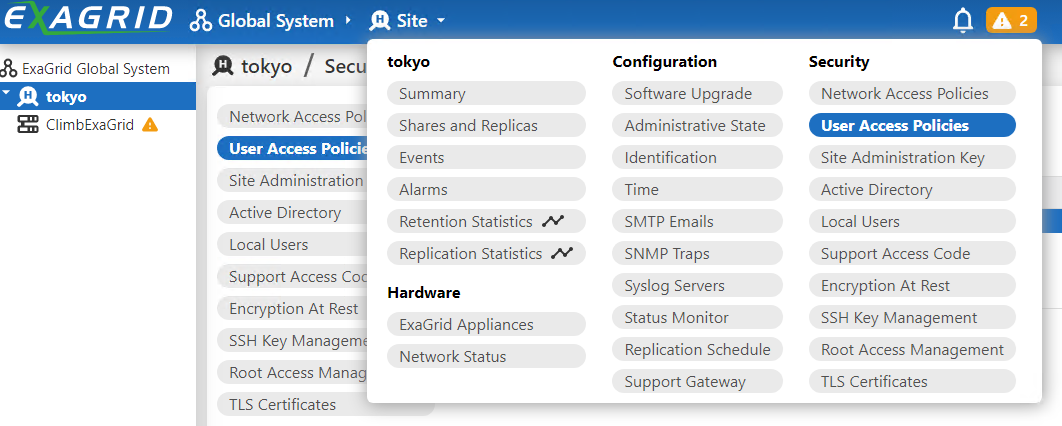The width and height of the screenshot is (1062, 426).
Task: Open SNMP Traps configuration
Action: (698, 253)
